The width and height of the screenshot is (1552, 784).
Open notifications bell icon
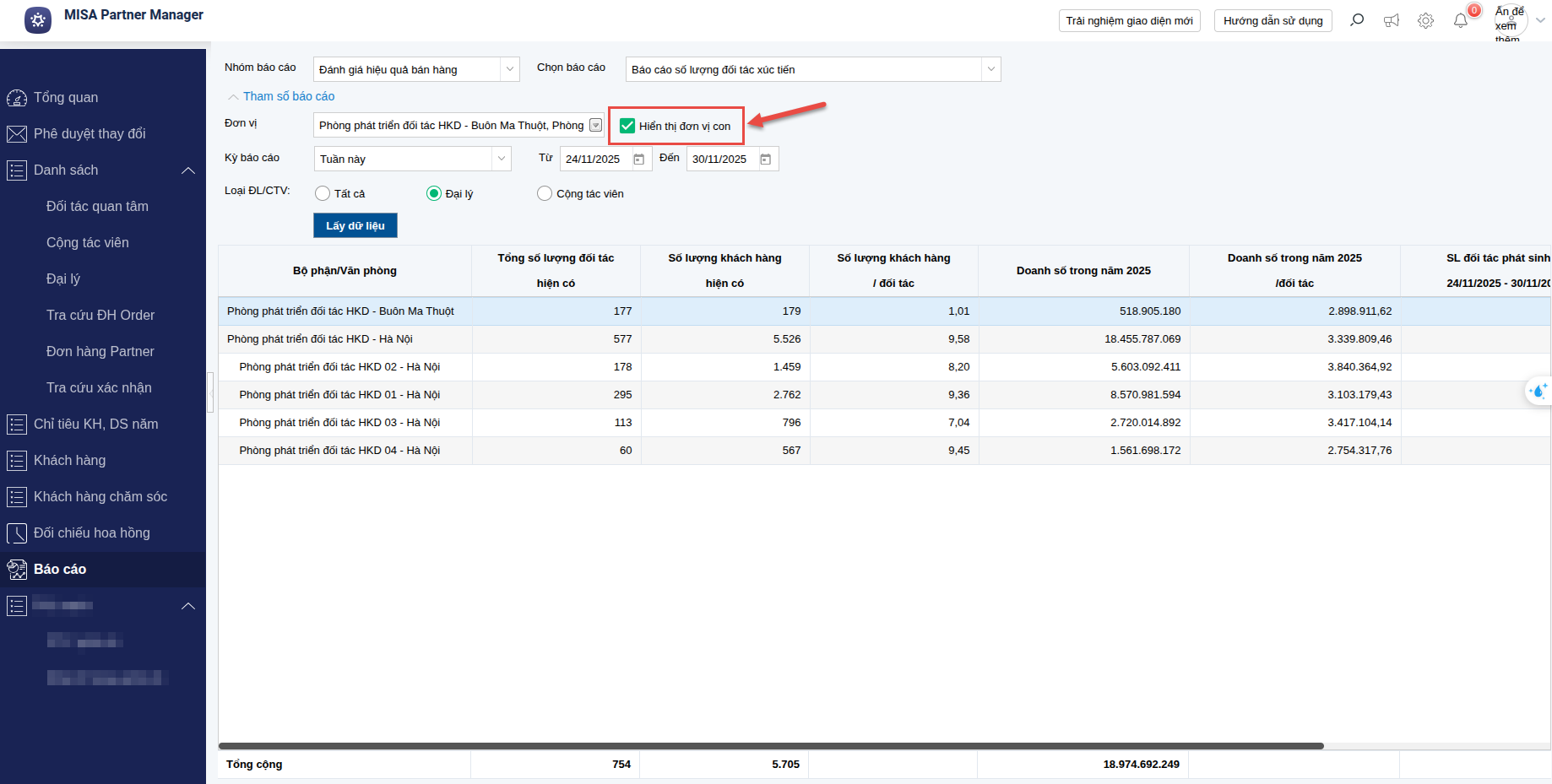pos(1461,20)
